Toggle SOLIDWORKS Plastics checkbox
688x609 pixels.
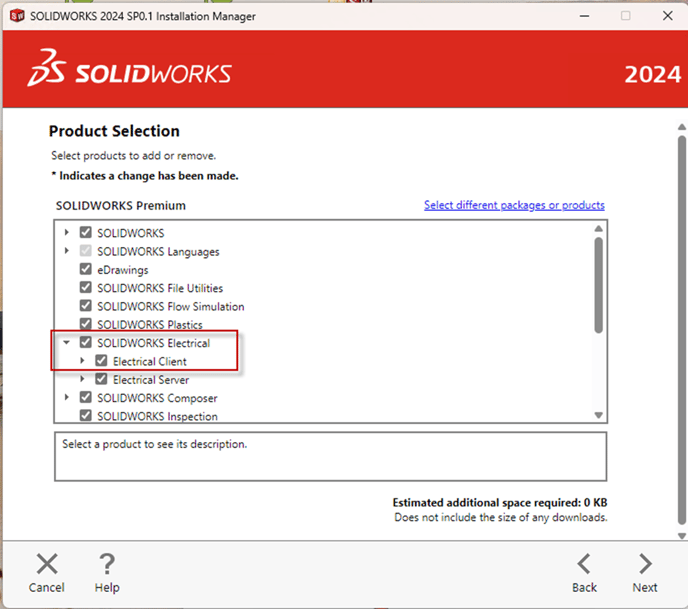[x=85, y=325]
